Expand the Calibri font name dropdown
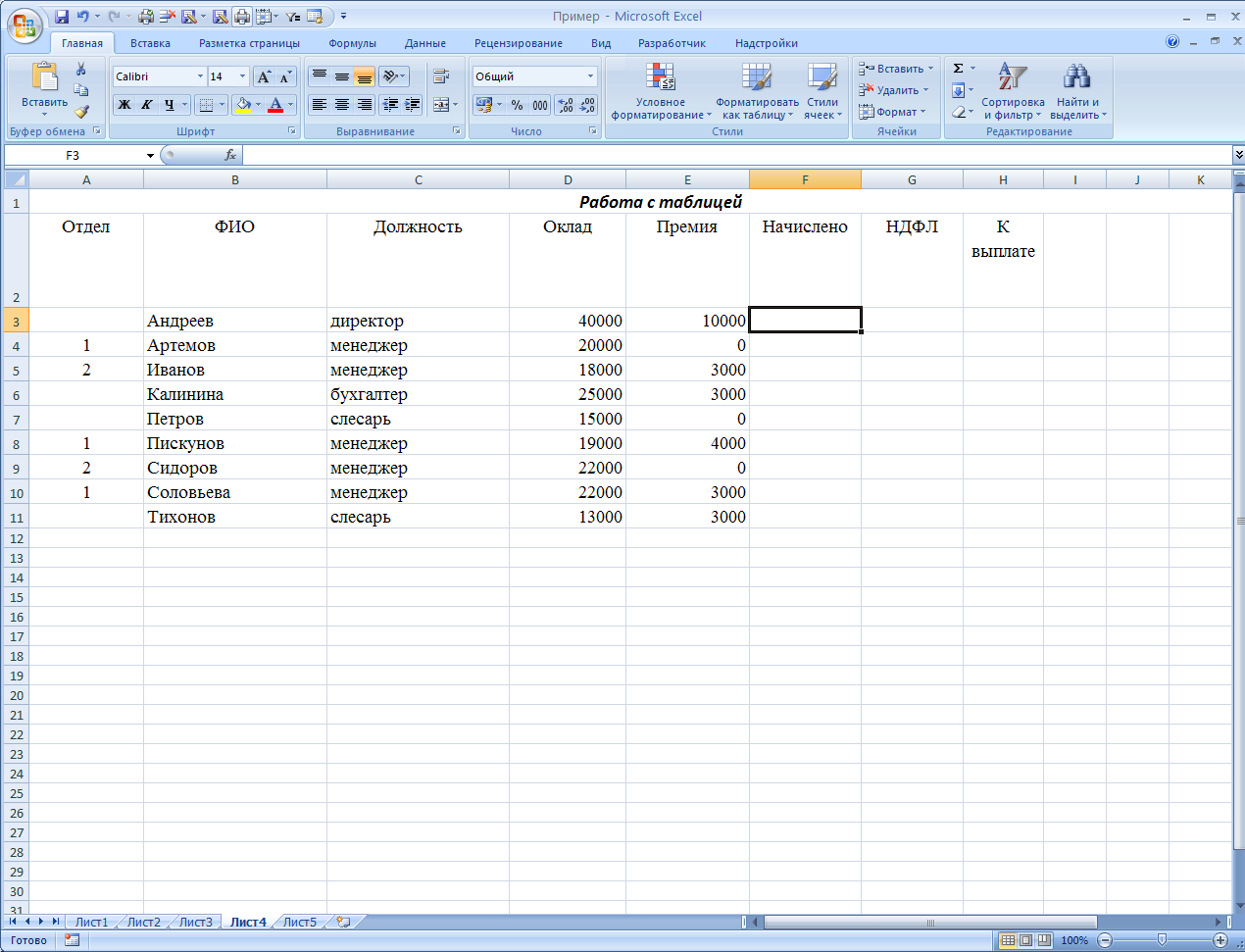The height and width of the screenshot is (952, 1245). point(200,76)
